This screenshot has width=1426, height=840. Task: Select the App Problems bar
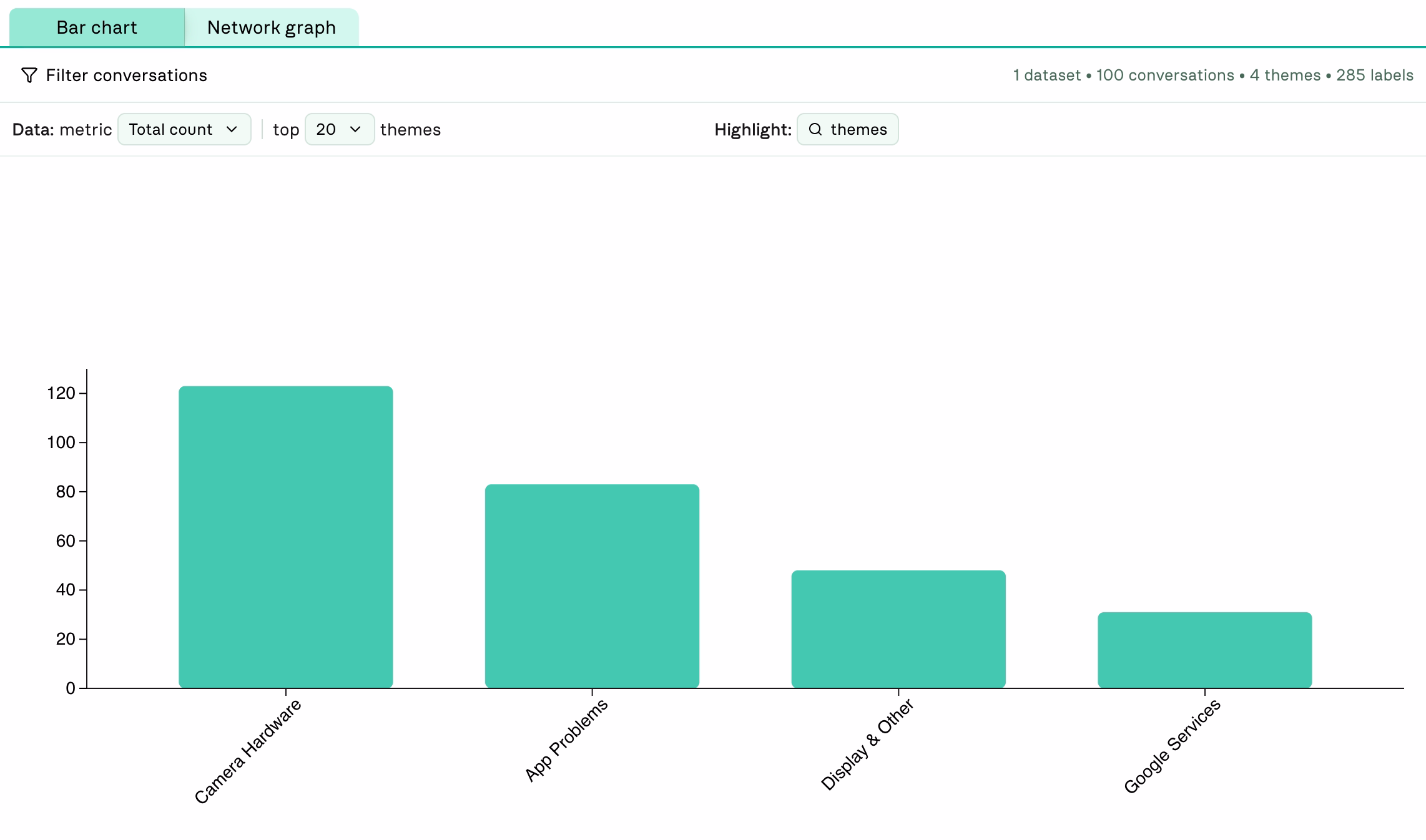coord(592,585)
